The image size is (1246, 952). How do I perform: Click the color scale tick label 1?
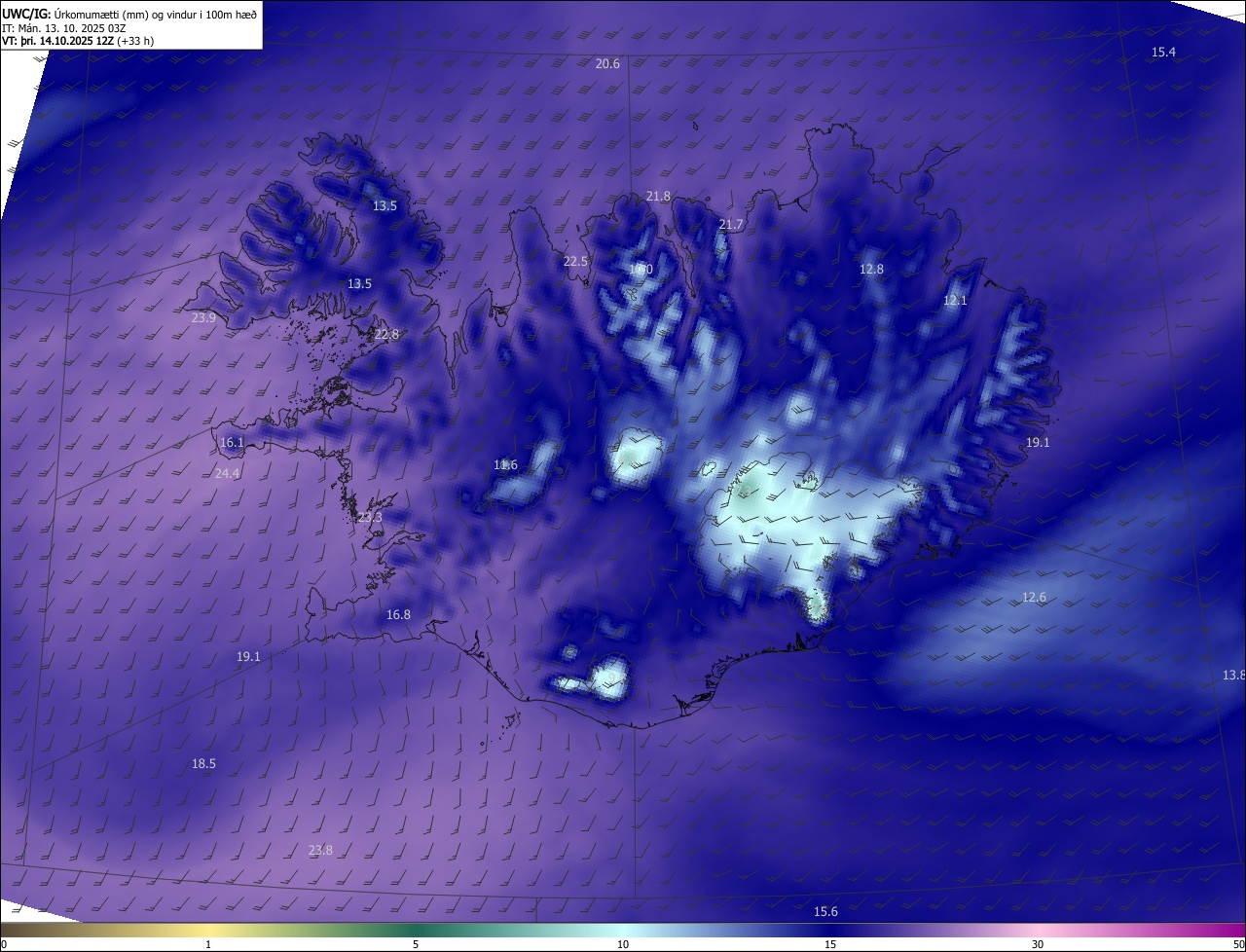[208, 944]
